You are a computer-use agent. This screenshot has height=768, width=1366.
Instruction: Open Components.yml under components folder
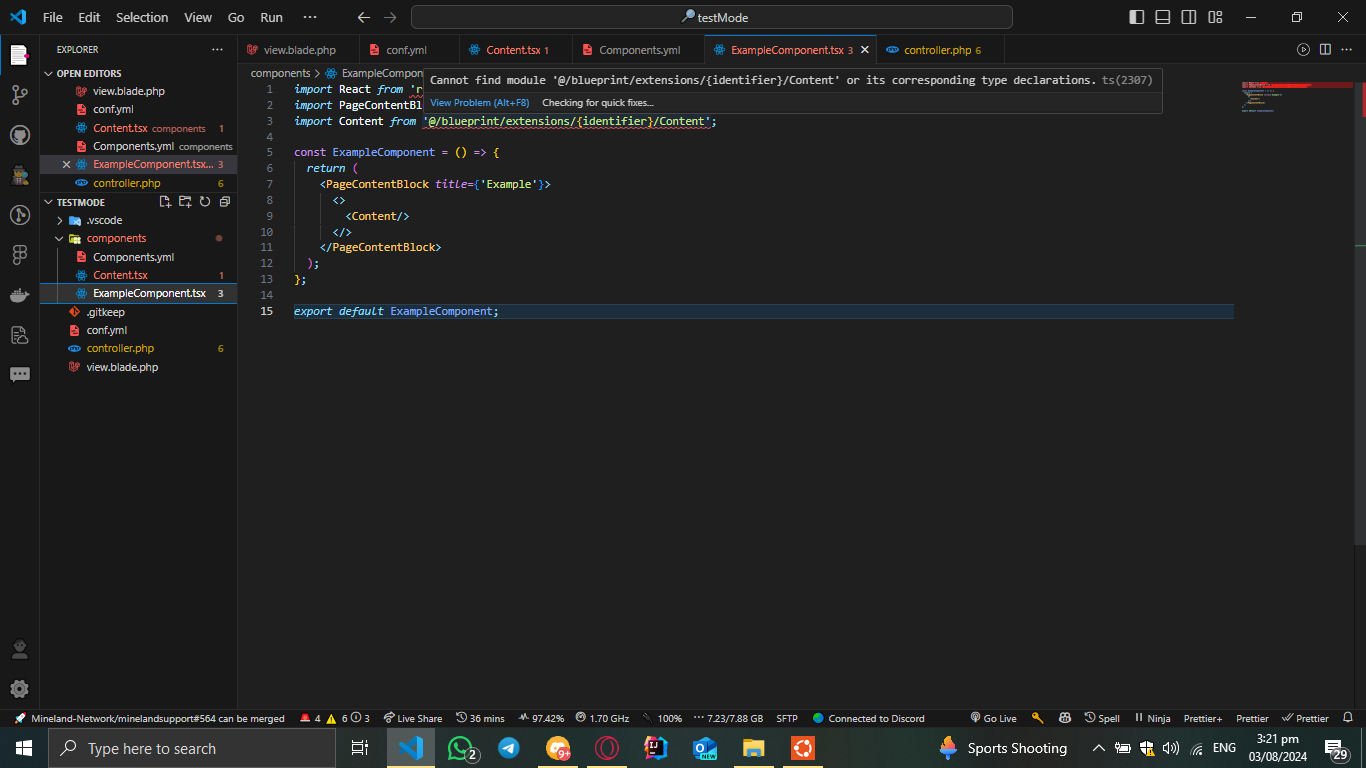(138, 257)
